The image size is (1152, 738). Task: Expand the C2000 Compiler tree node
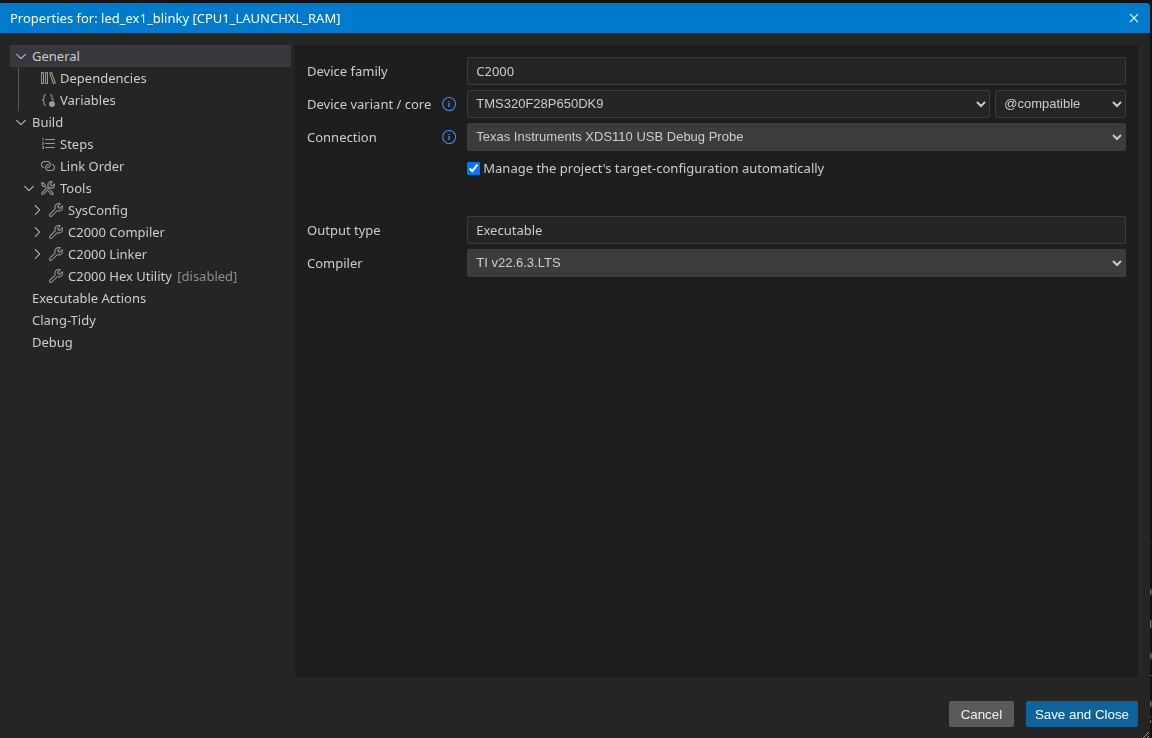(x=37, y=232)
